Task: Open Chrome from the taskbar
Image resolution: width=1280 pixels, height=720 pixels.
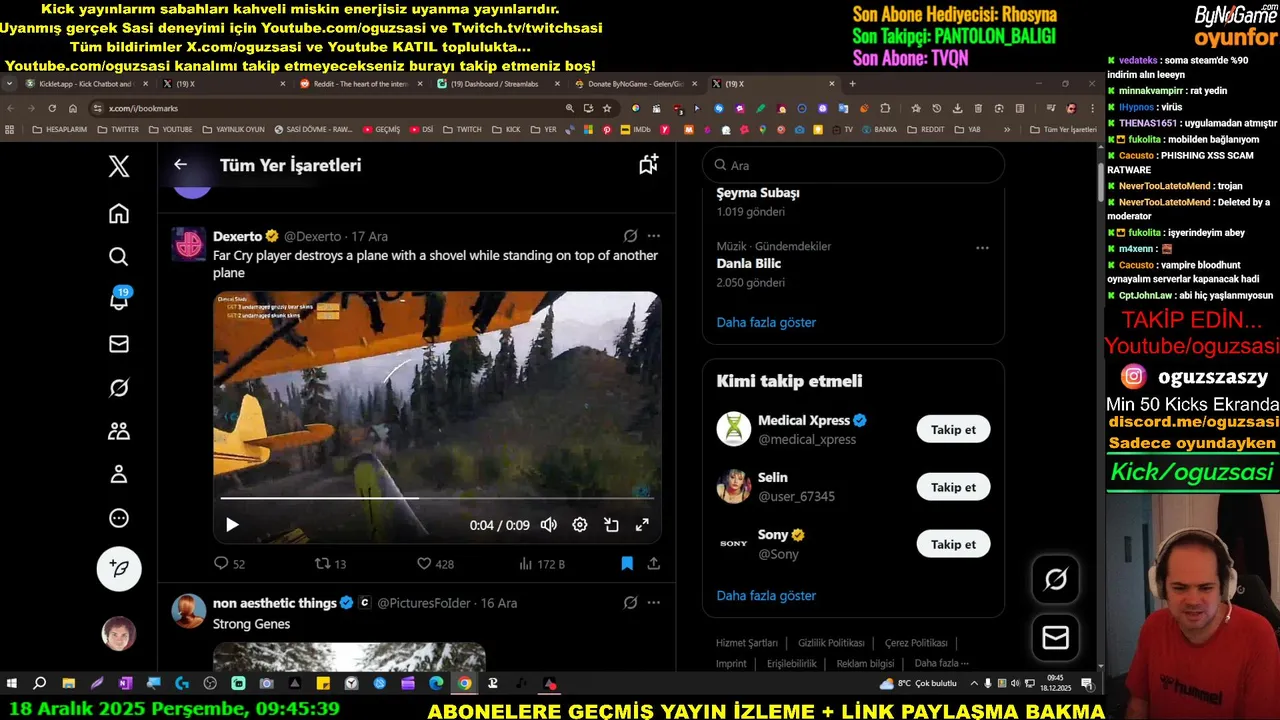Action: pos(465,684)
